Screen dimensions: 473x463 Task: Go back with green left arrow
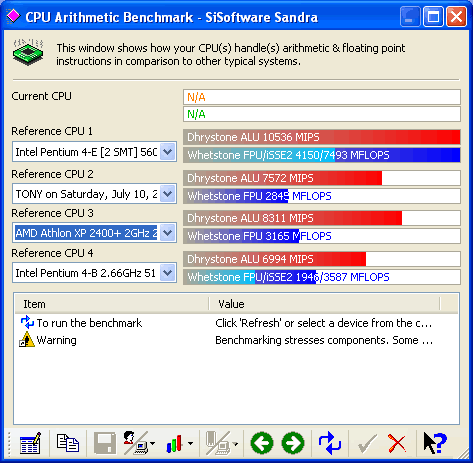coord(262,443)
